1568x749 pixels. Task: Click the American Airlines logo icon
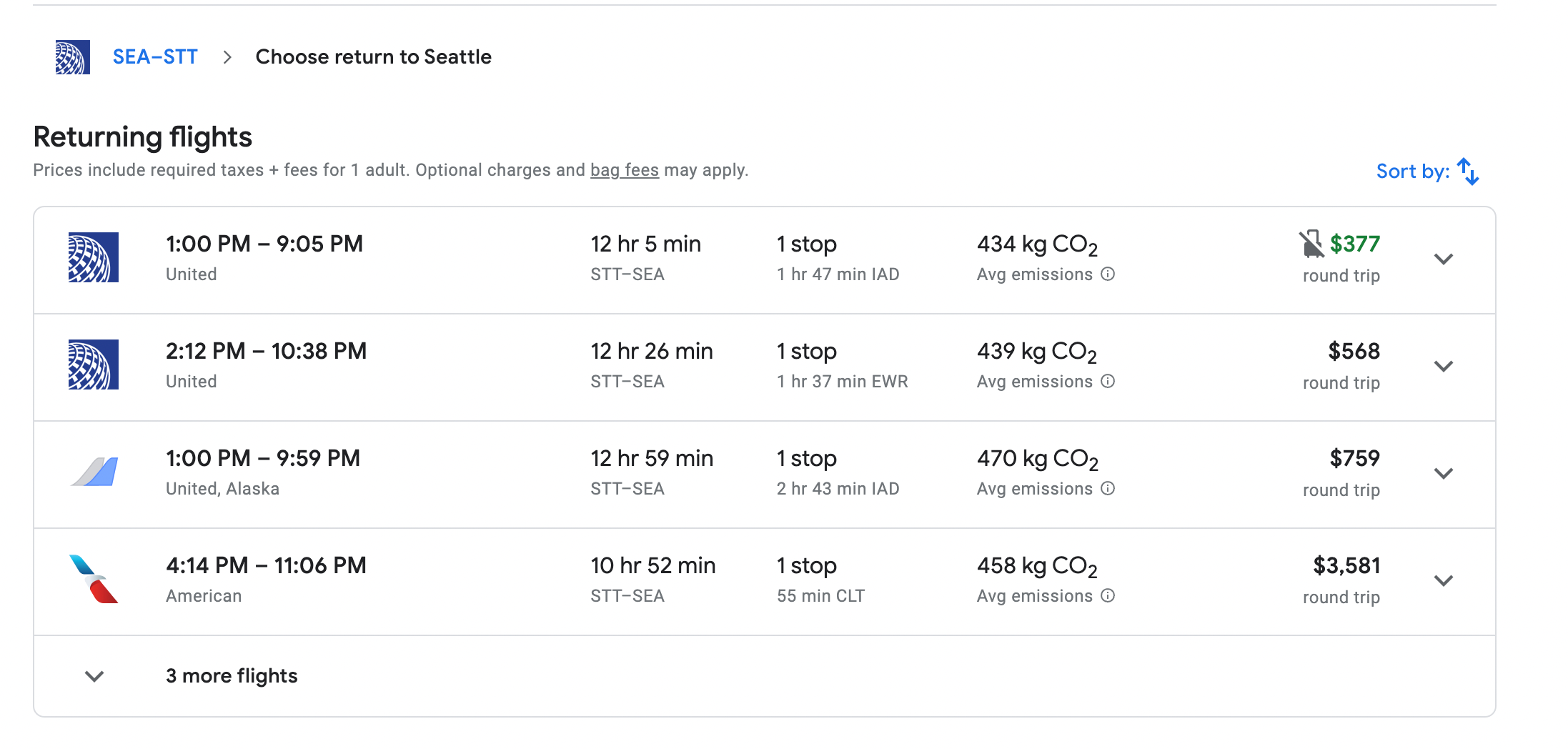(x=94, y=579)
